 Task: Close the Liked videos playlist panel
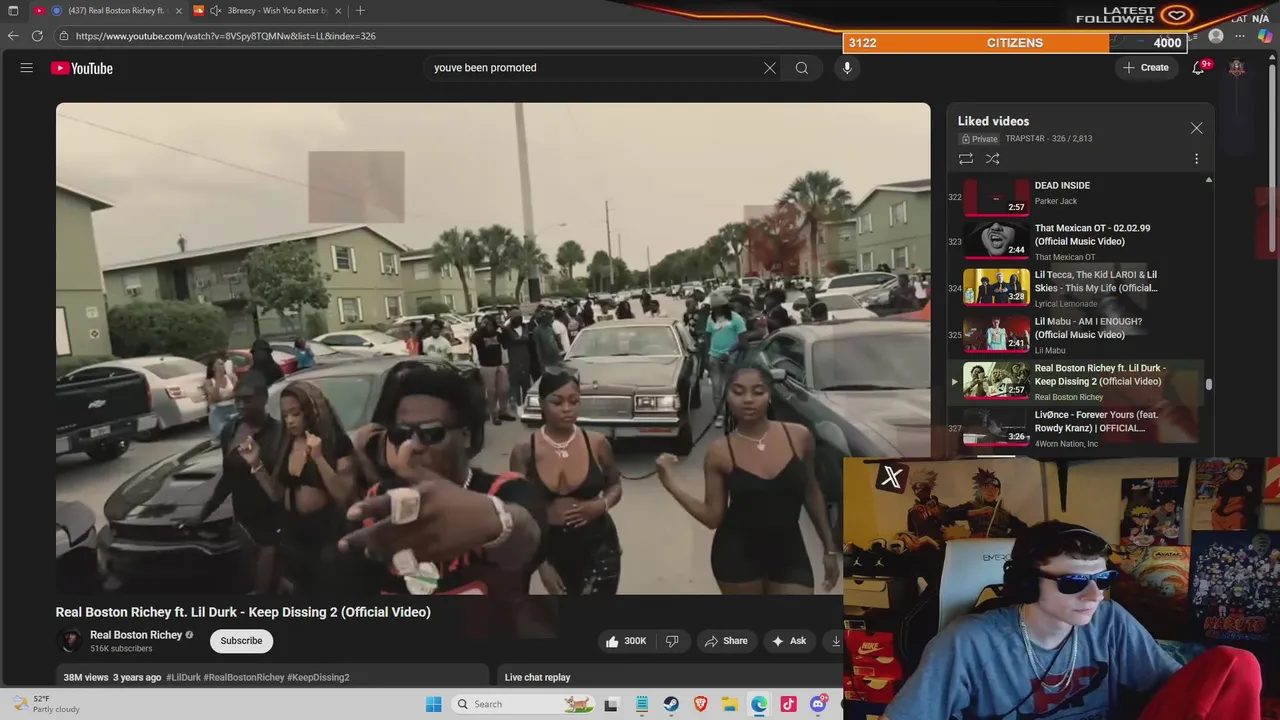click(1196, 128)
